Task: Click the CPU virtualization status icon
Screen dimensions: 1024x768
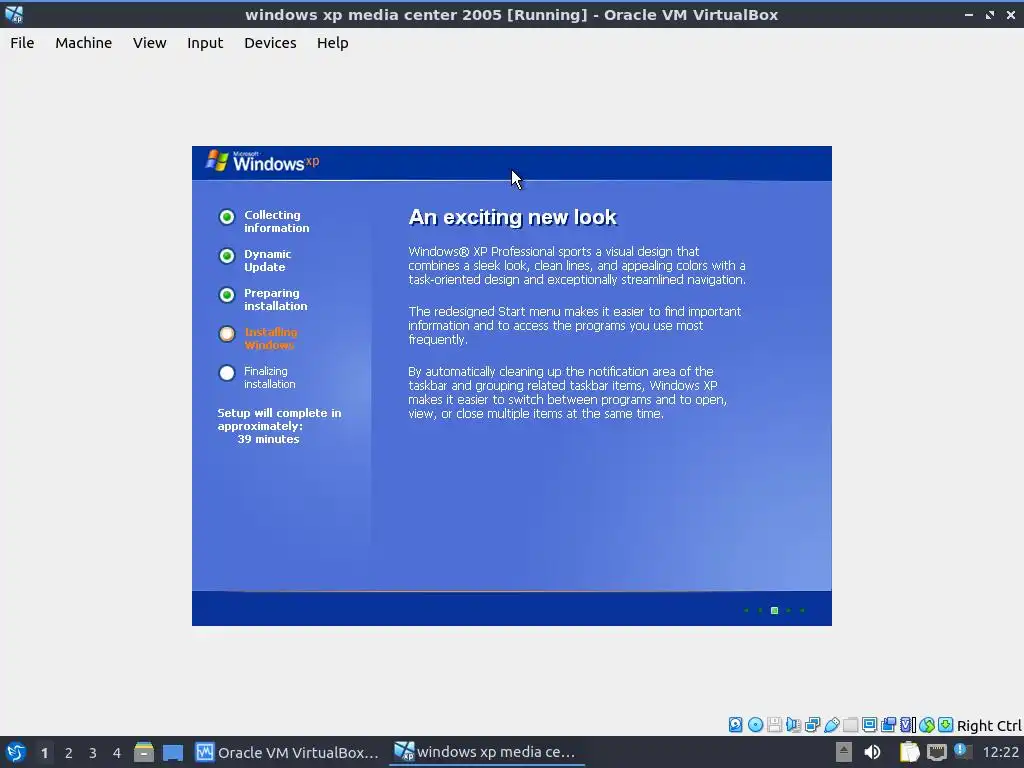Action: pos(908,725)
